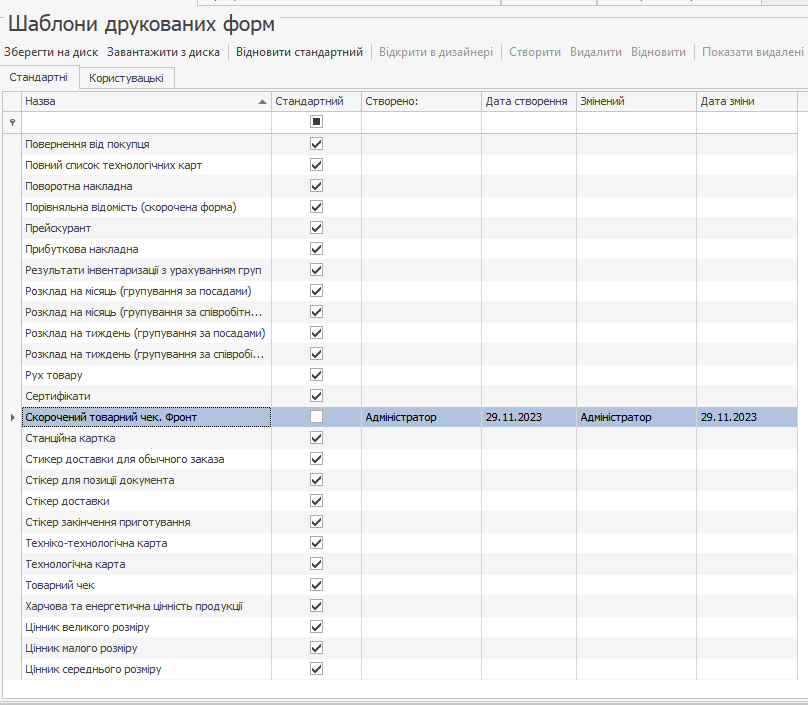Screen dimensions: 808x705
Task: Switch to the Користувацькі tab
Action: 127,77
